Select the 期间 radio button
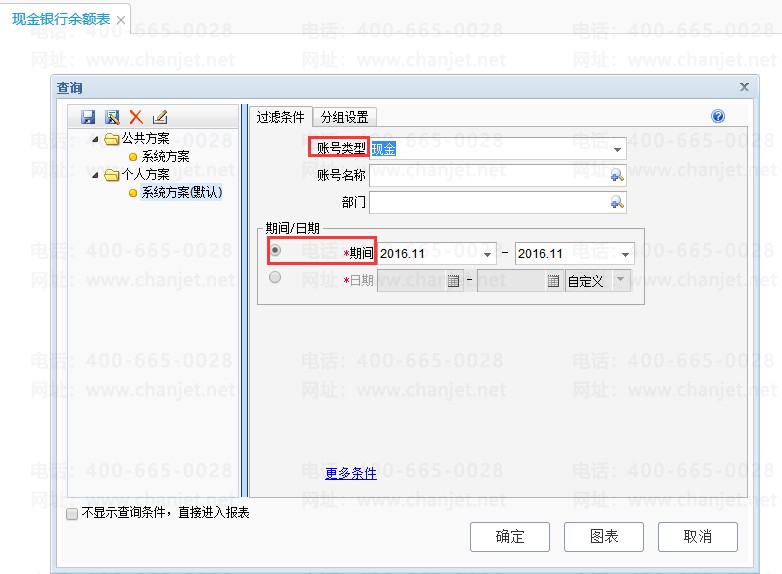 click(275, 249)
